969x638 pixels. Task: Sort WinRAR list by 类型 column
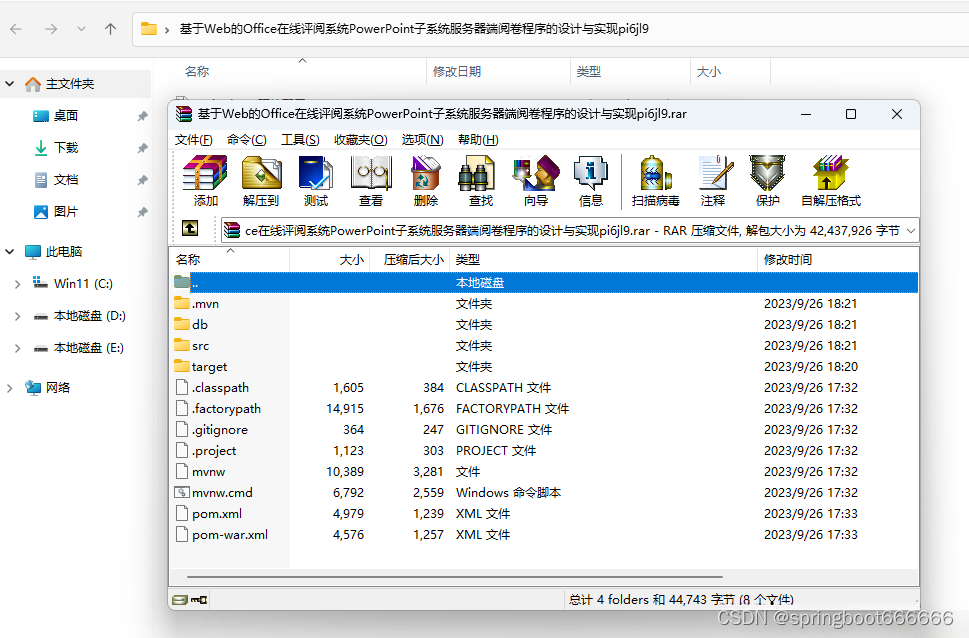(x=603, y=260)
